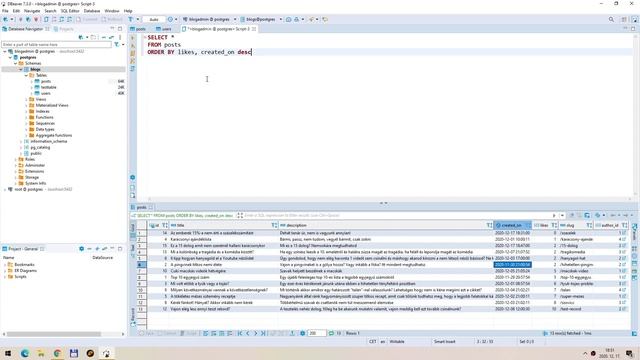Select the Materialized Views folder

click(52, 105)
